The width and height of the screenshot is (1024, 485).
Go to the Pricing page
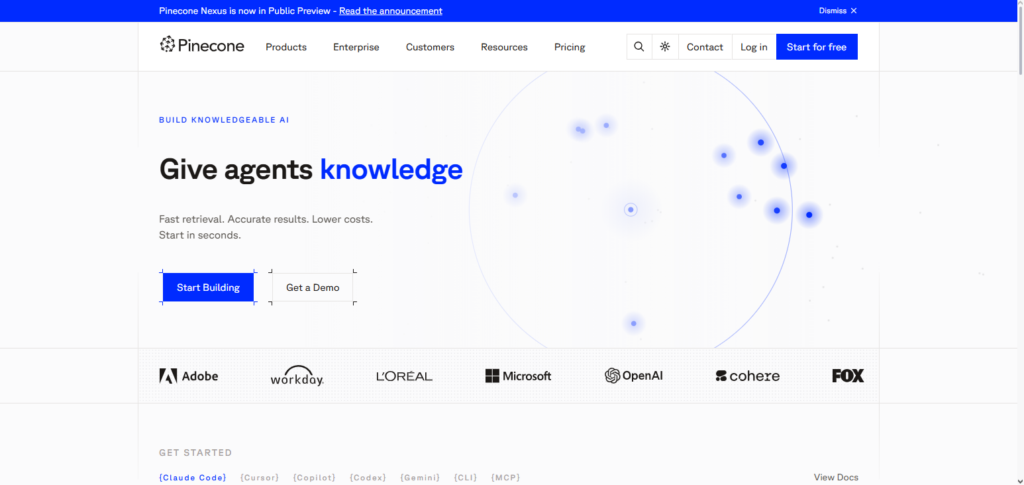569,47
